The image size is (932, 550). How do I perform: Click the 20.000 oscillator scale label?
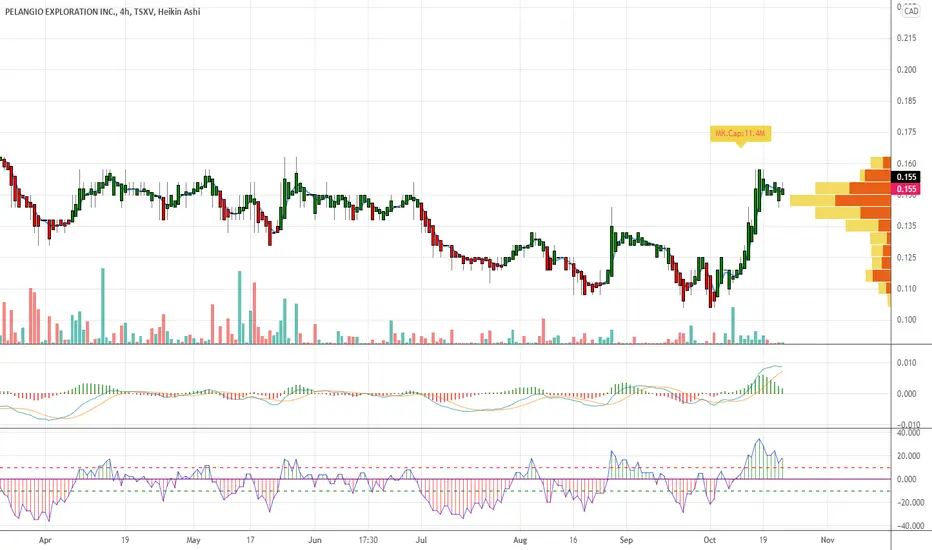point(909,456)
